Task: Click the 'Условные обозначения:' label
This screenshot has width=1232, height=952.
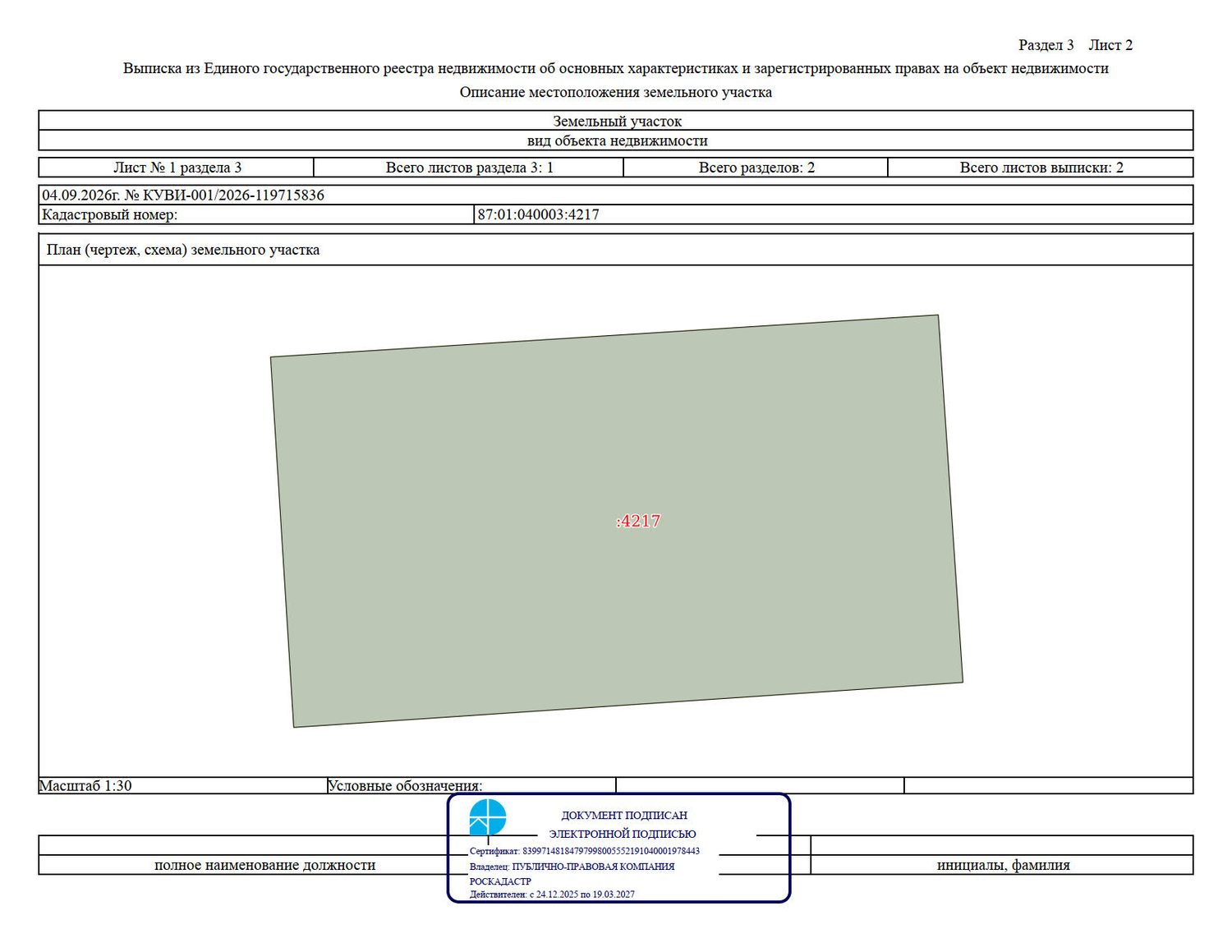Action: point(405,785)
